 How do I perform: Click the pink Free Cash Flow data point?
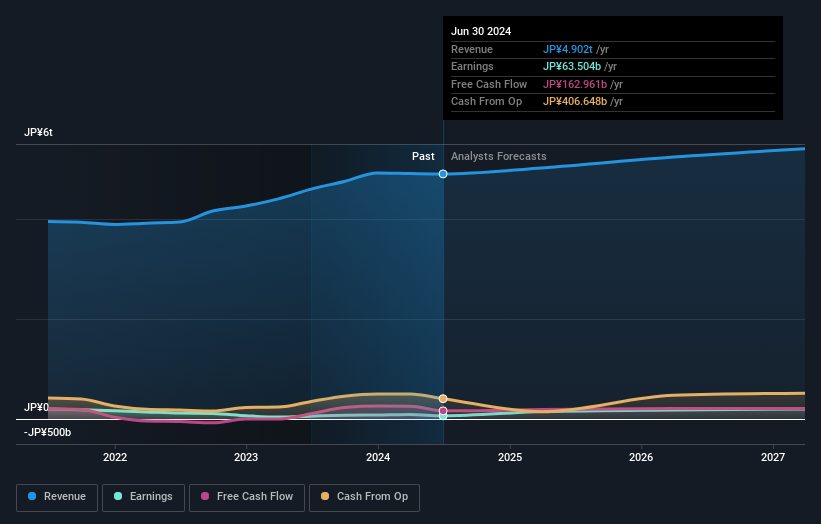pos(443,411)
